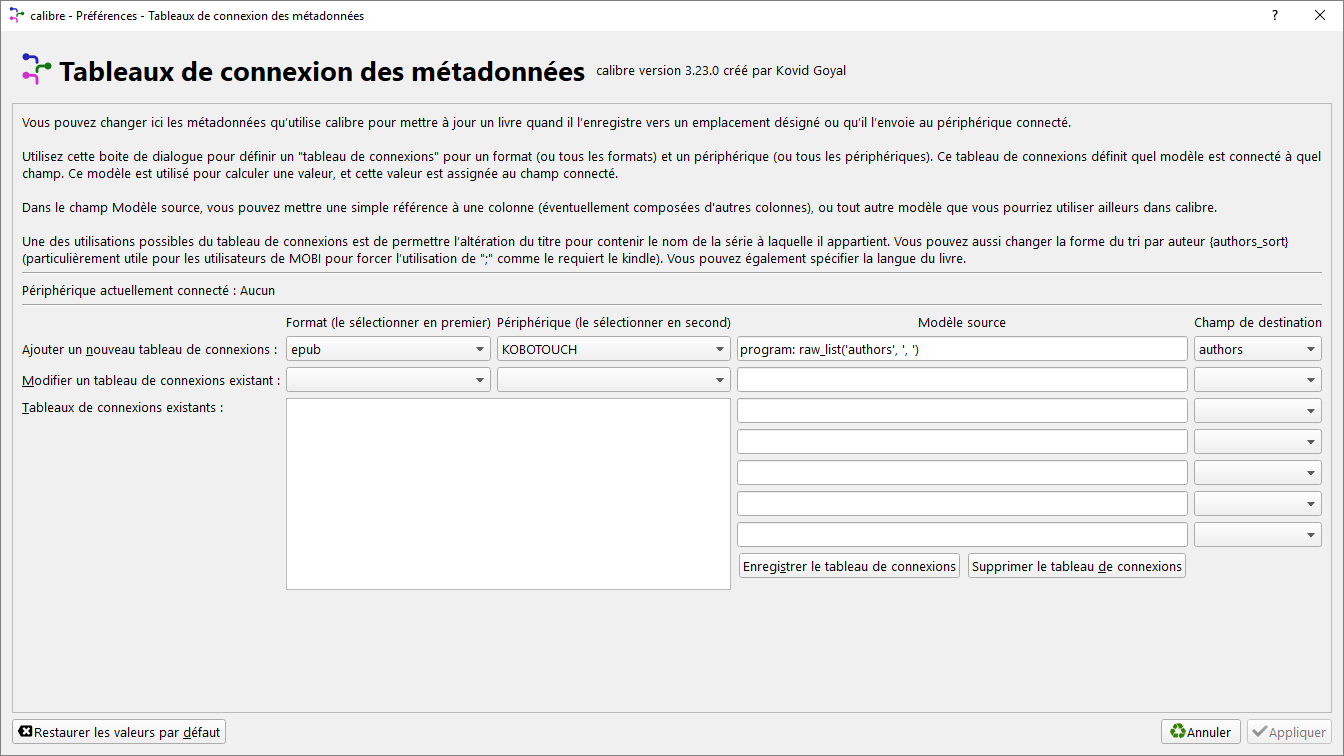
Task: Open device dropdown for modifying existing plugboard
Action: click(x=613, y=380)
